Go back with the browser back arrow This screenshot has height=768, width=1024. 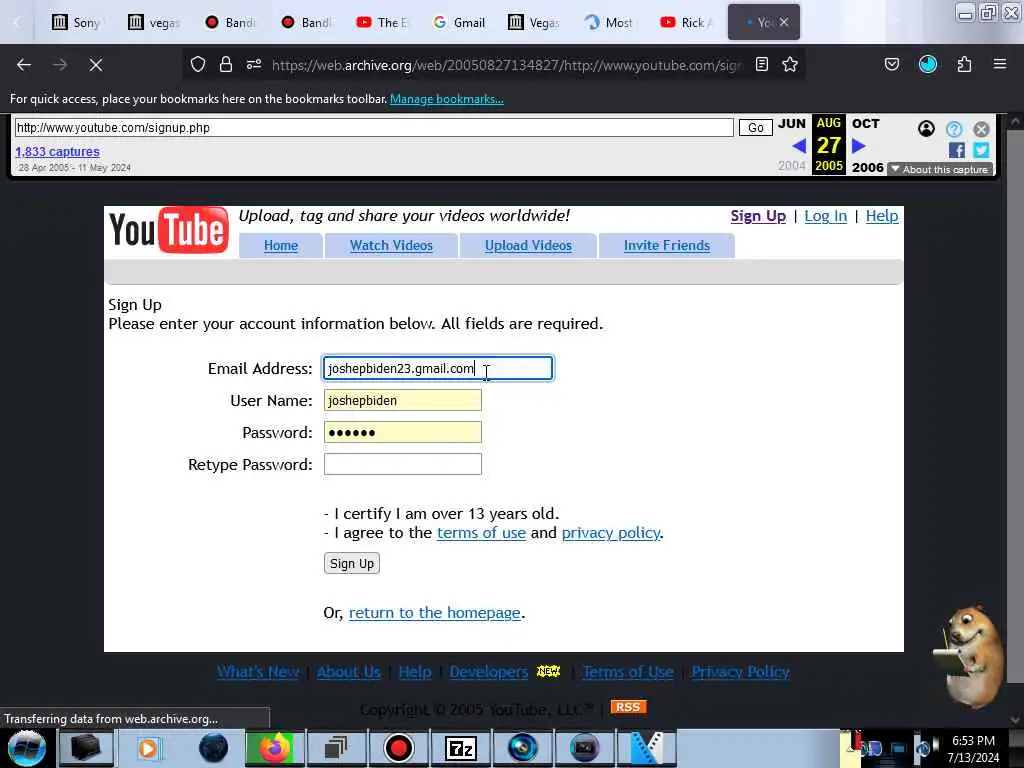click(24, 65)
